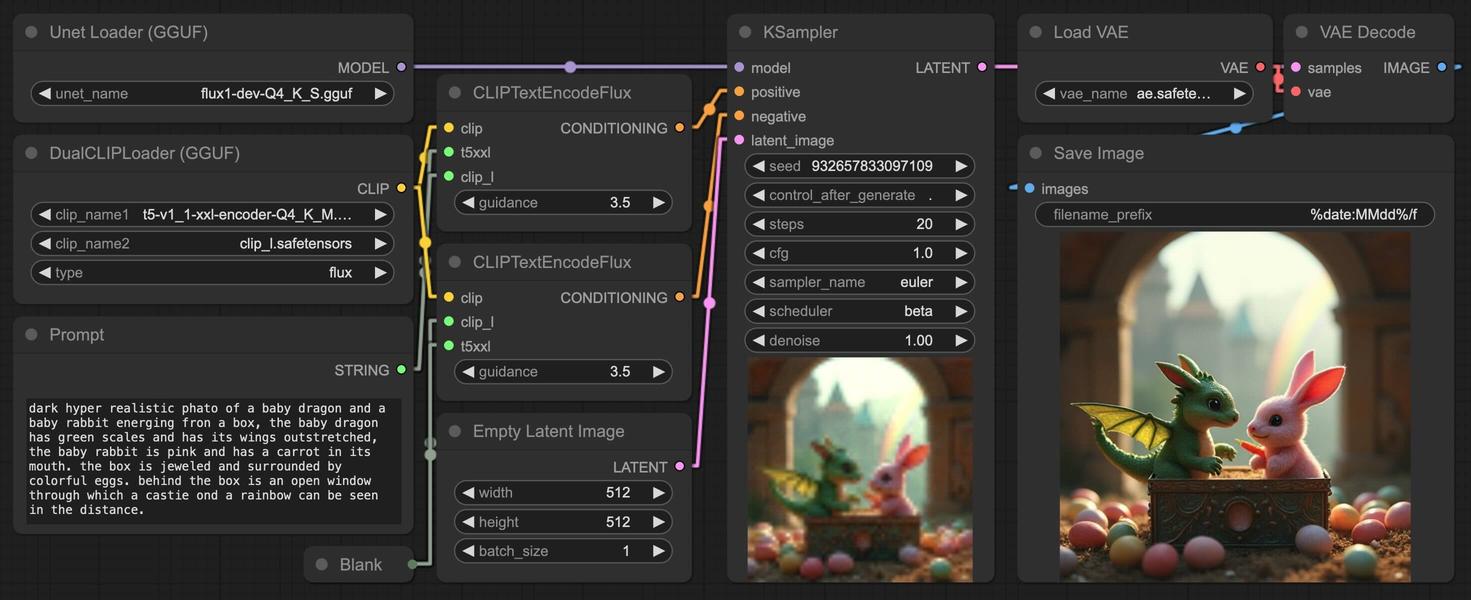
Task: Select the Empty Latent Image node title
Action: [x=548, y=431]
